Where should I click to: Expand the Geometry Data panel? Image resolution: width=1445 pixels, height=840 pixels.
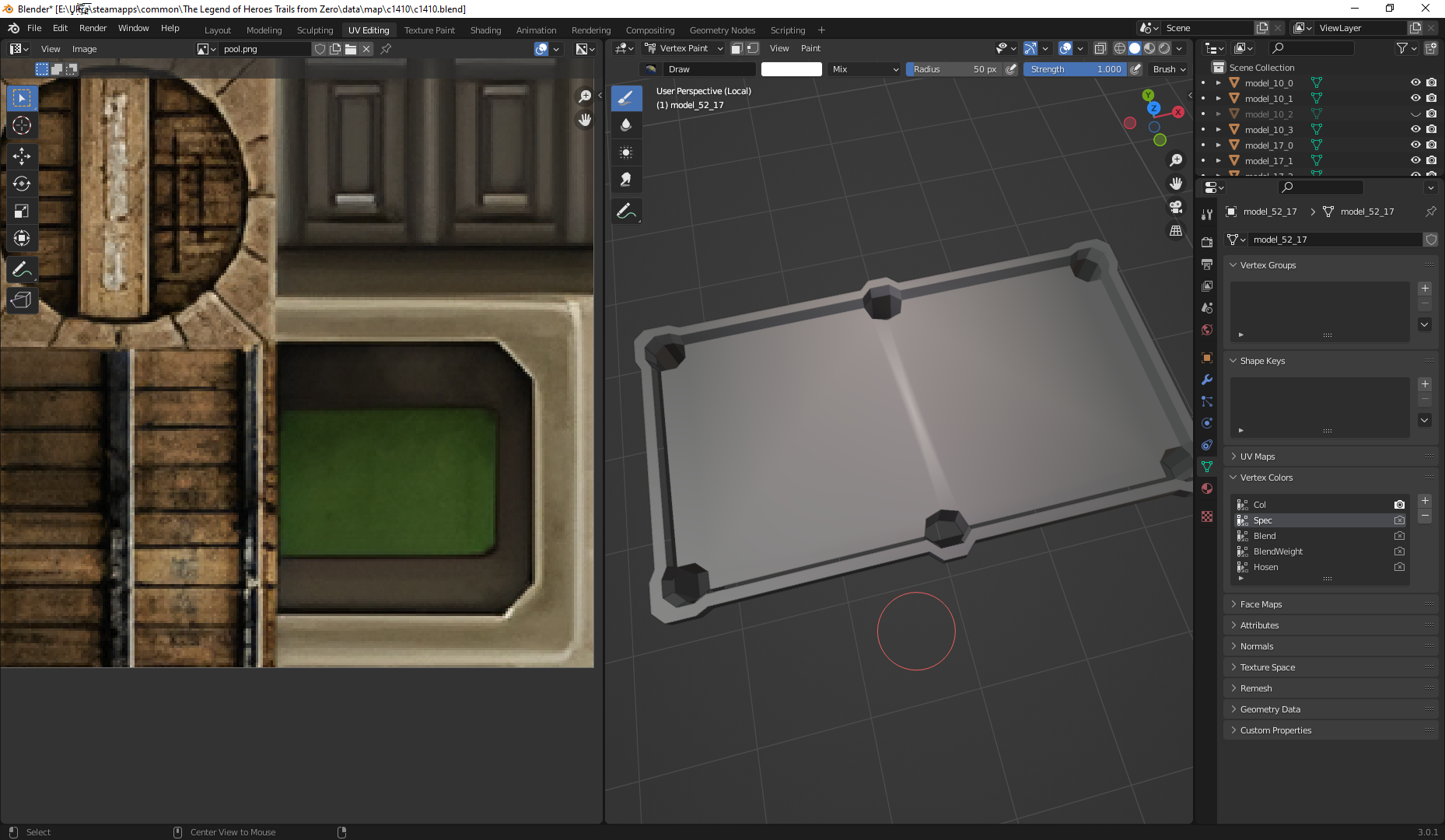coord(1330,709)
